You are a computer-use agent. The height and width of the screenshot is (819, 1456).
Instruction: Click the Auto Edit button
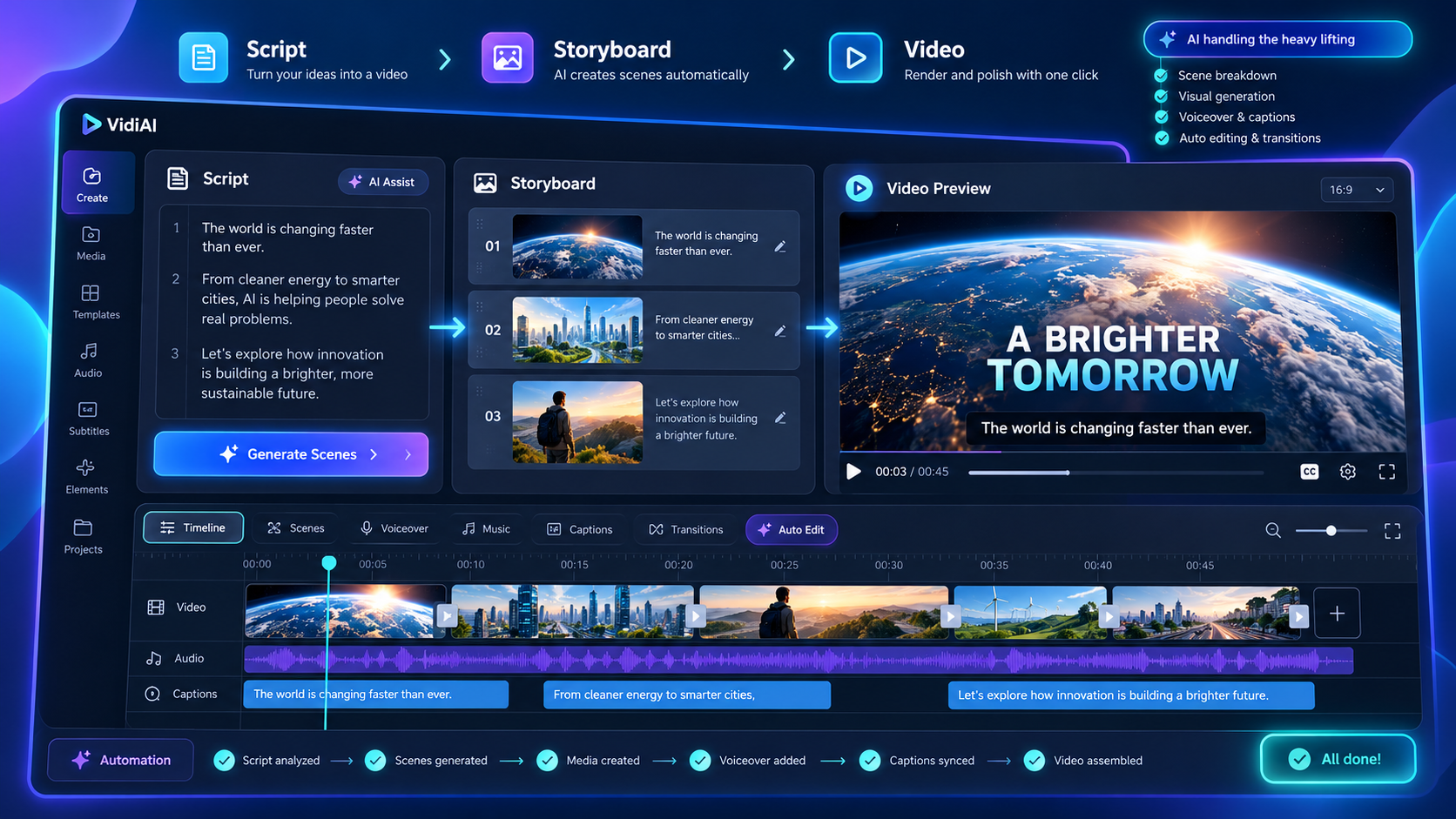(x=792, y=530)
